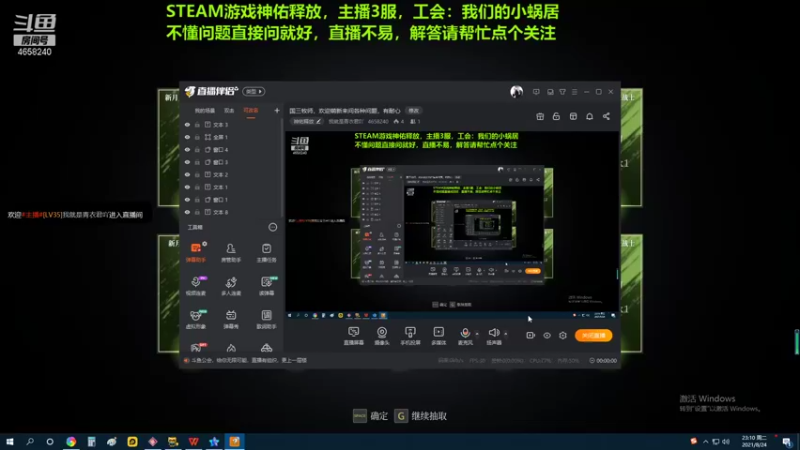Add 直播屏幕 screen capture source
Screen dimensions: 800x450
point(354,336)
